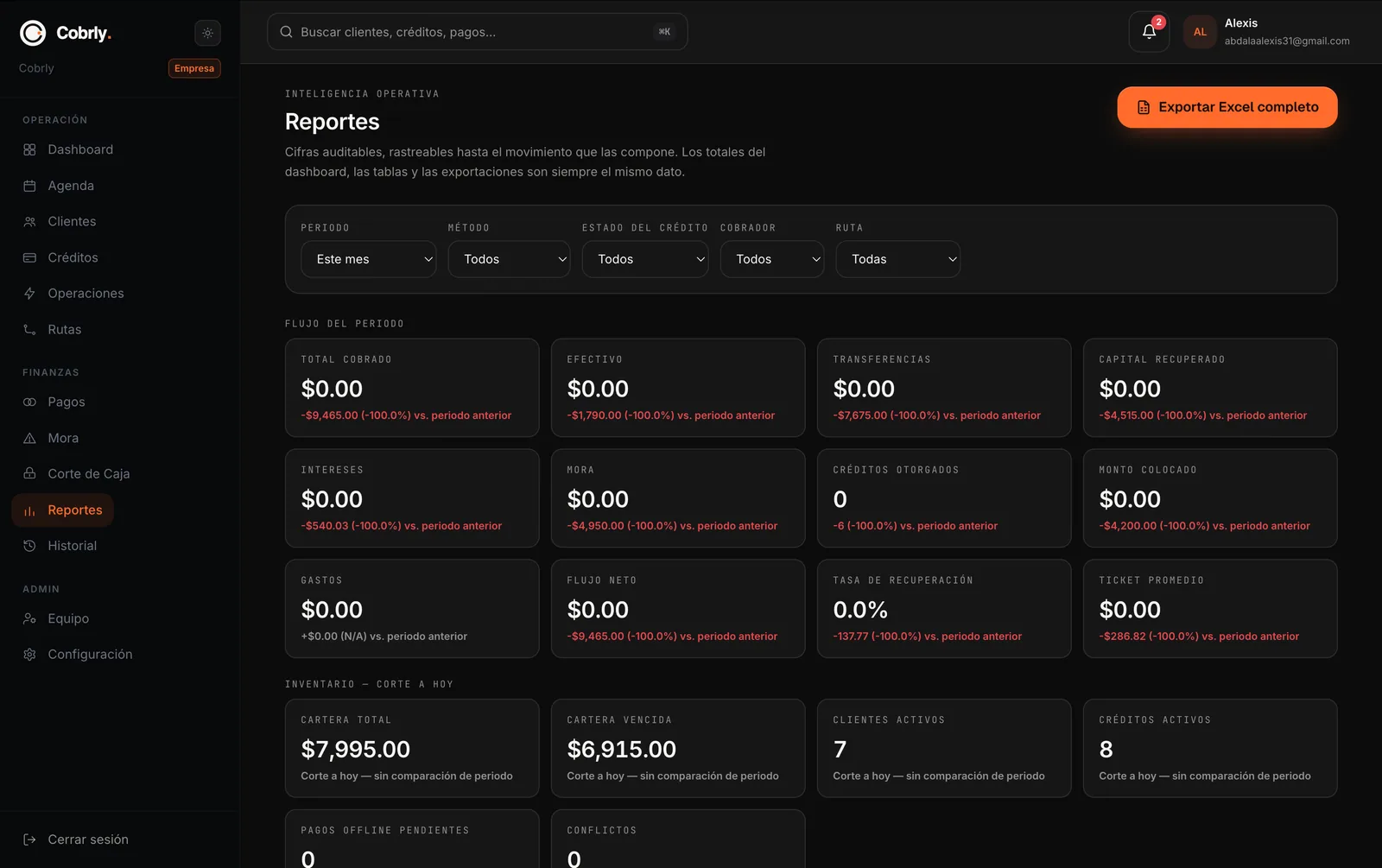
Task: Toggle the light/dark theme button
Action: pyautogui.click(x=207, y=33)
